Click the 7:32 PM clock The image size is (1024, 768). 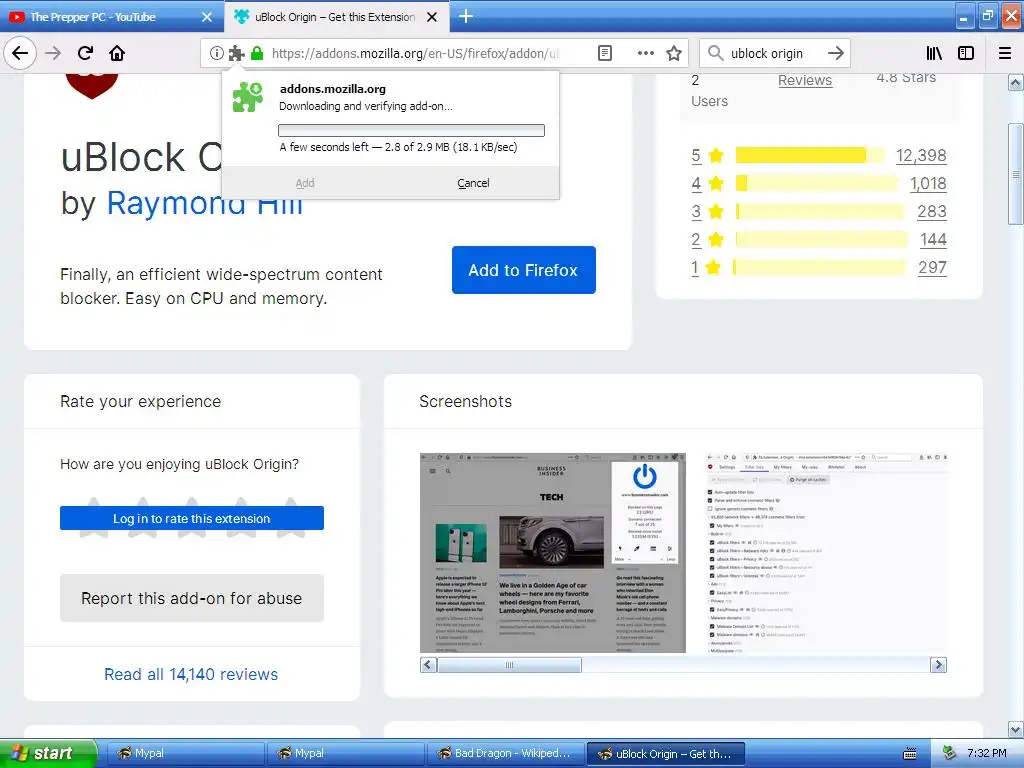point(987,754)
